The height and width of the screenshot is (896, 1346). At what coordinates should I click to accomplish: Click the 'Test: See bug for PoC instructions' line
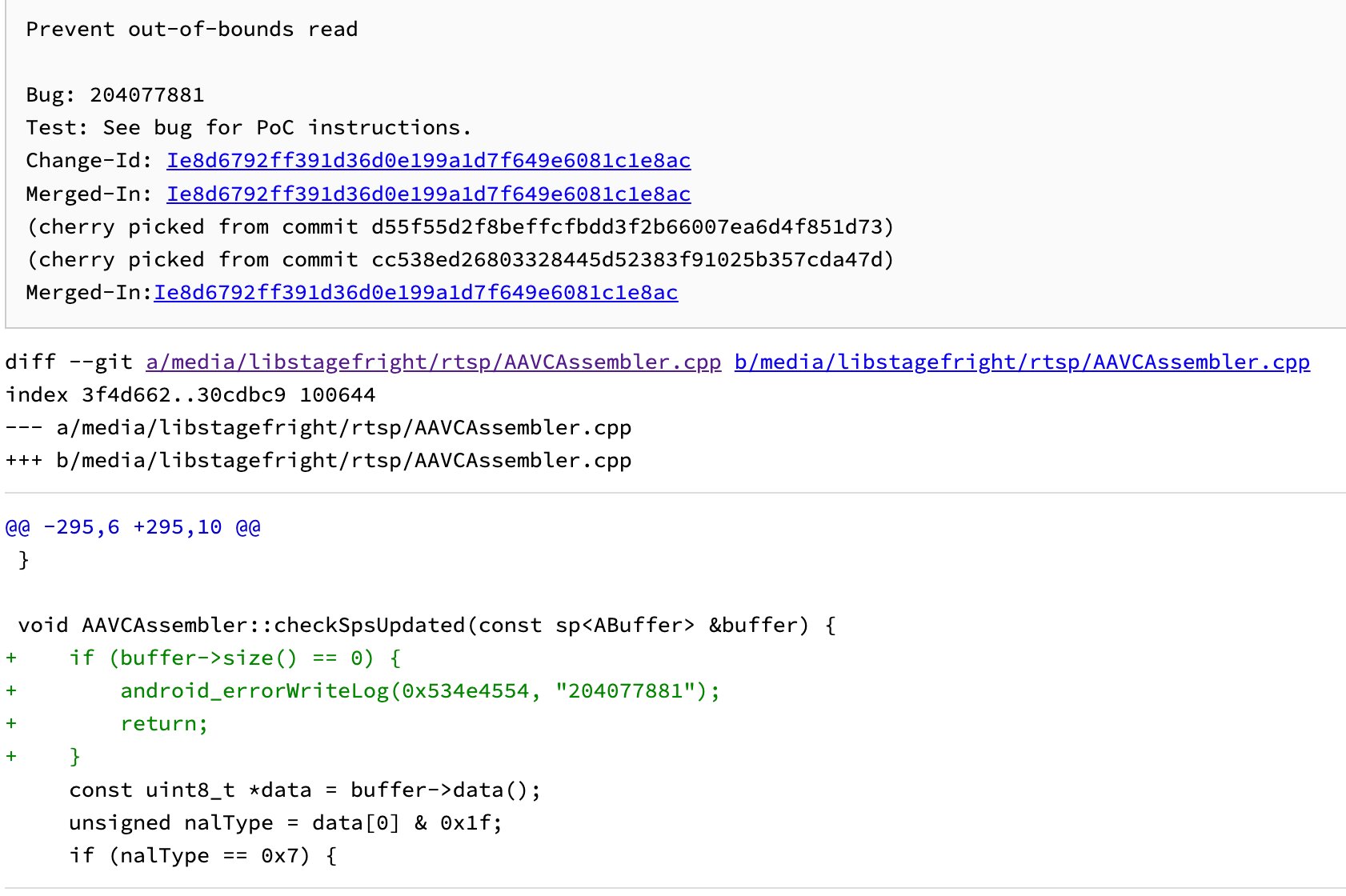pyautogui.click(x=248, y=128)
